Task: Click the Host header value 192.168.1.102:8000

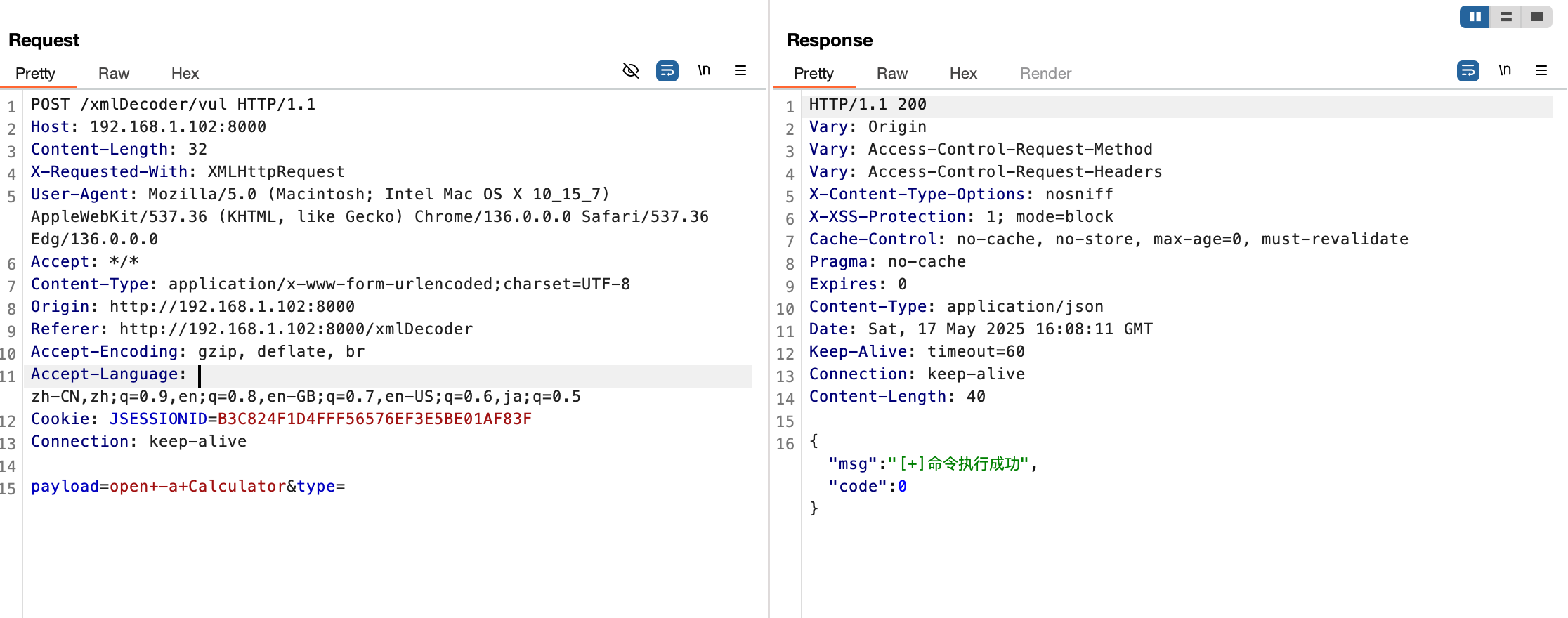Action: [x=178, y=127]
